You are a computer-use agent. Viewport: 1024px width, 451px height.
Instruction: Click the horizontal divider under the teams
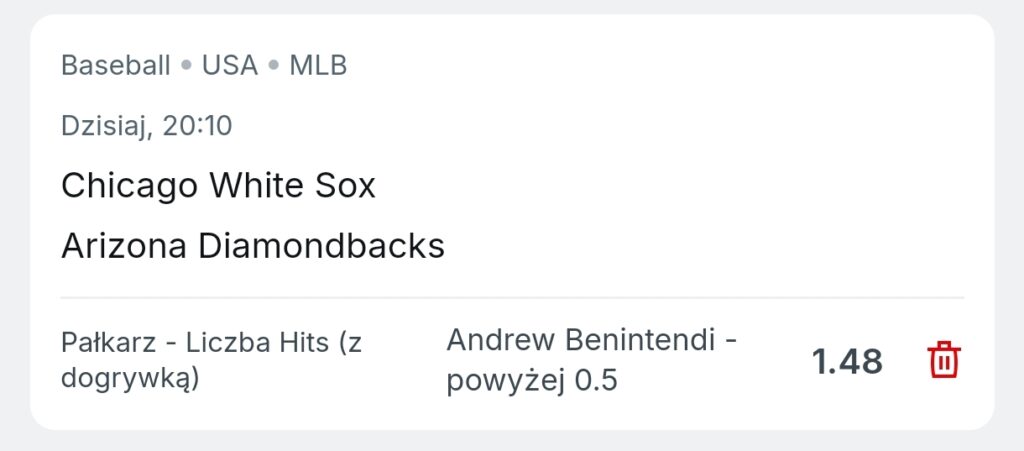(512, 298)
